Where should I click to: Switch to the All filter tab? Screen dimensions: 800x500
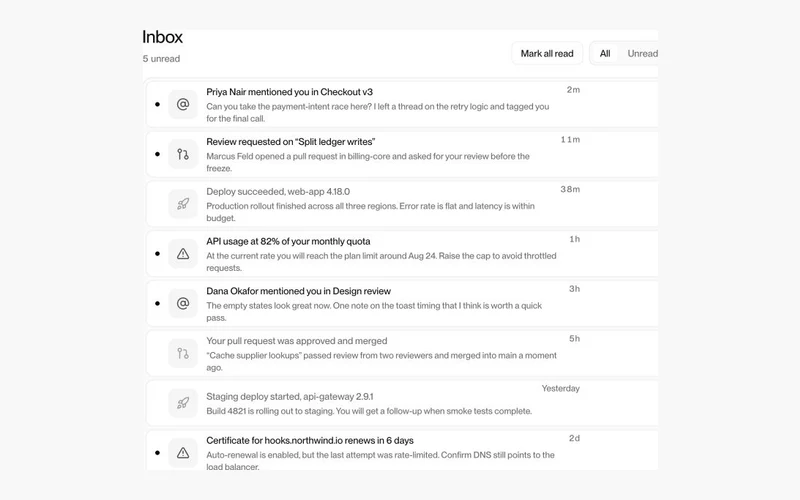pos(605,54)
